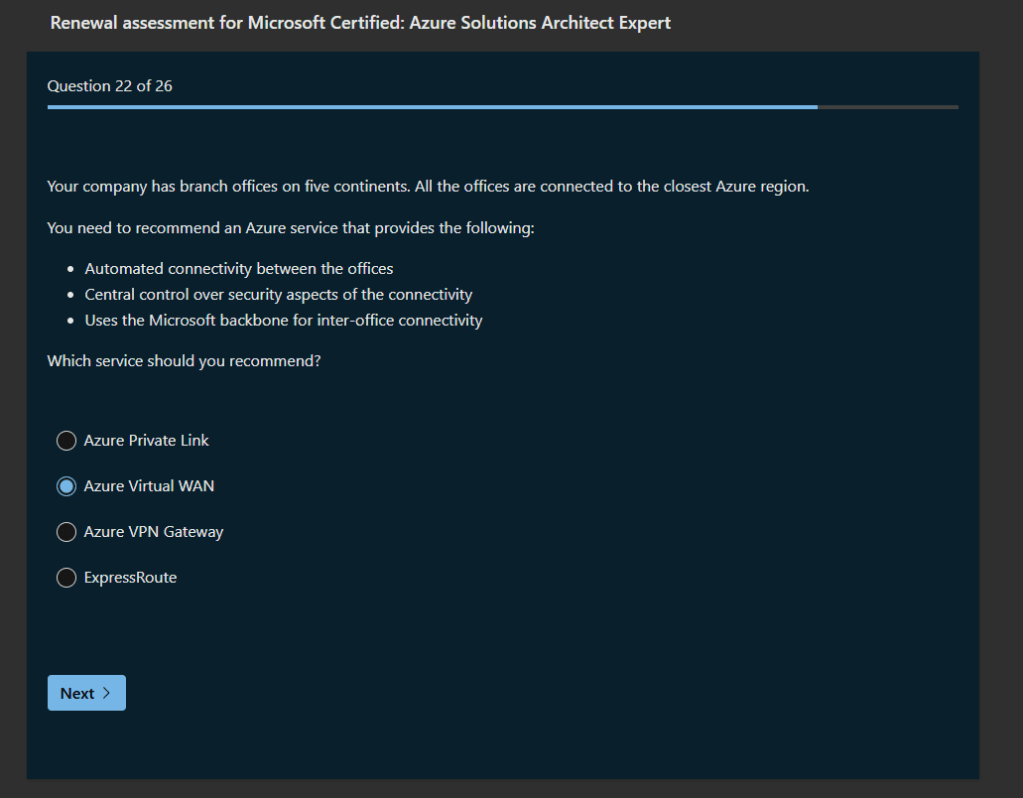Click the 'Azure Private Link' answer label
The image size is (1023, 798).
coord(146,440)
